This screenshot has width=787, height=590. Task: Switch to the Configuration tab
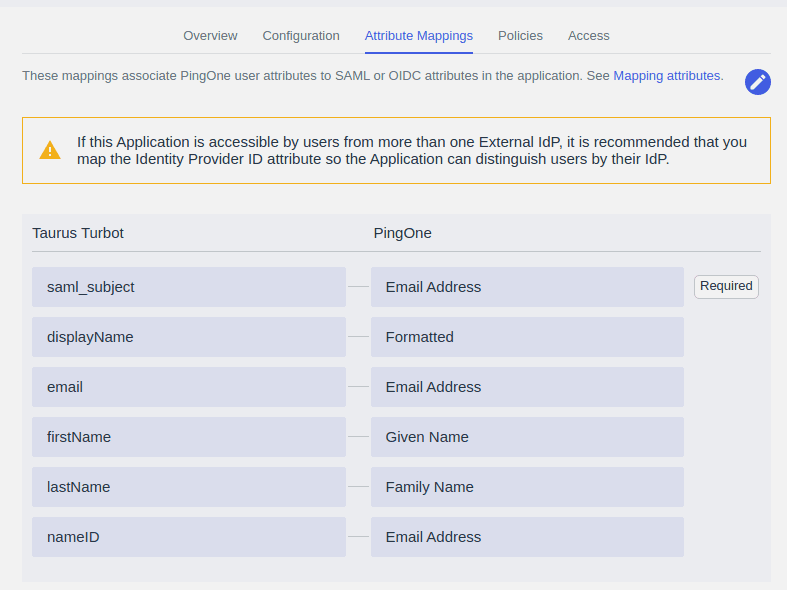[x=301, y=36]
